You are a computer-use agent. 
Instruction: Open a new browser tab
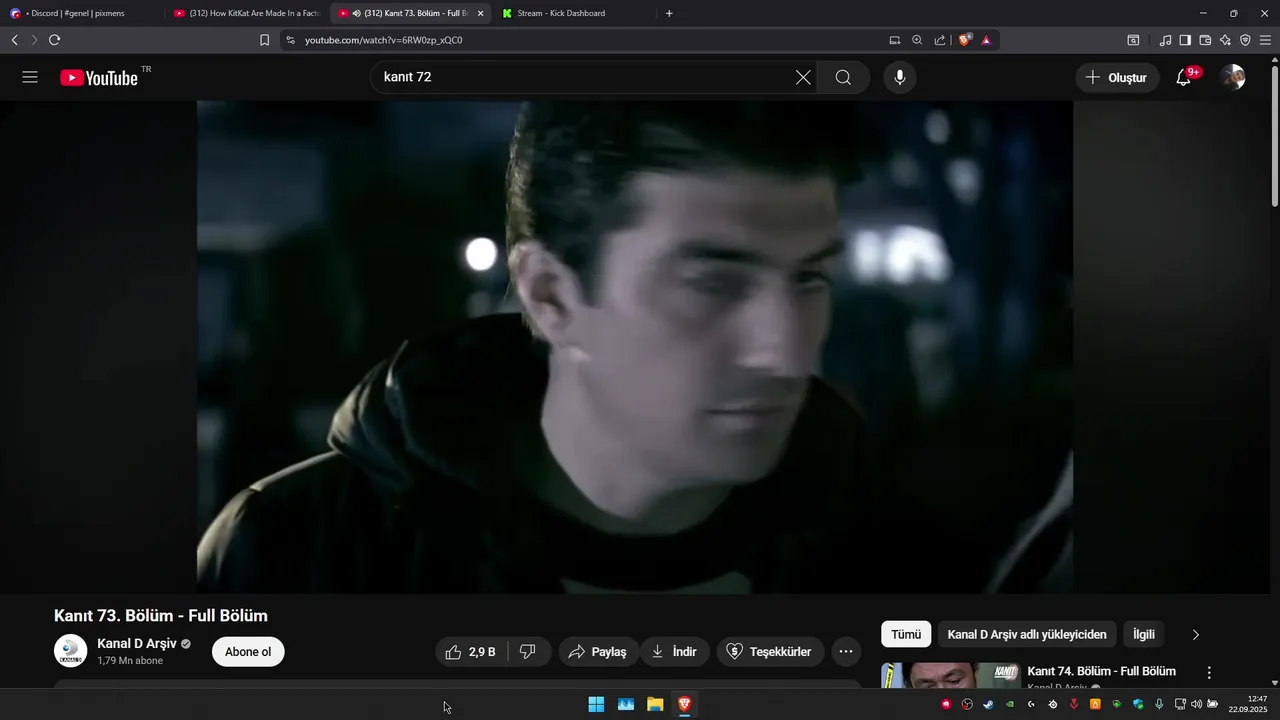point(669,13)
